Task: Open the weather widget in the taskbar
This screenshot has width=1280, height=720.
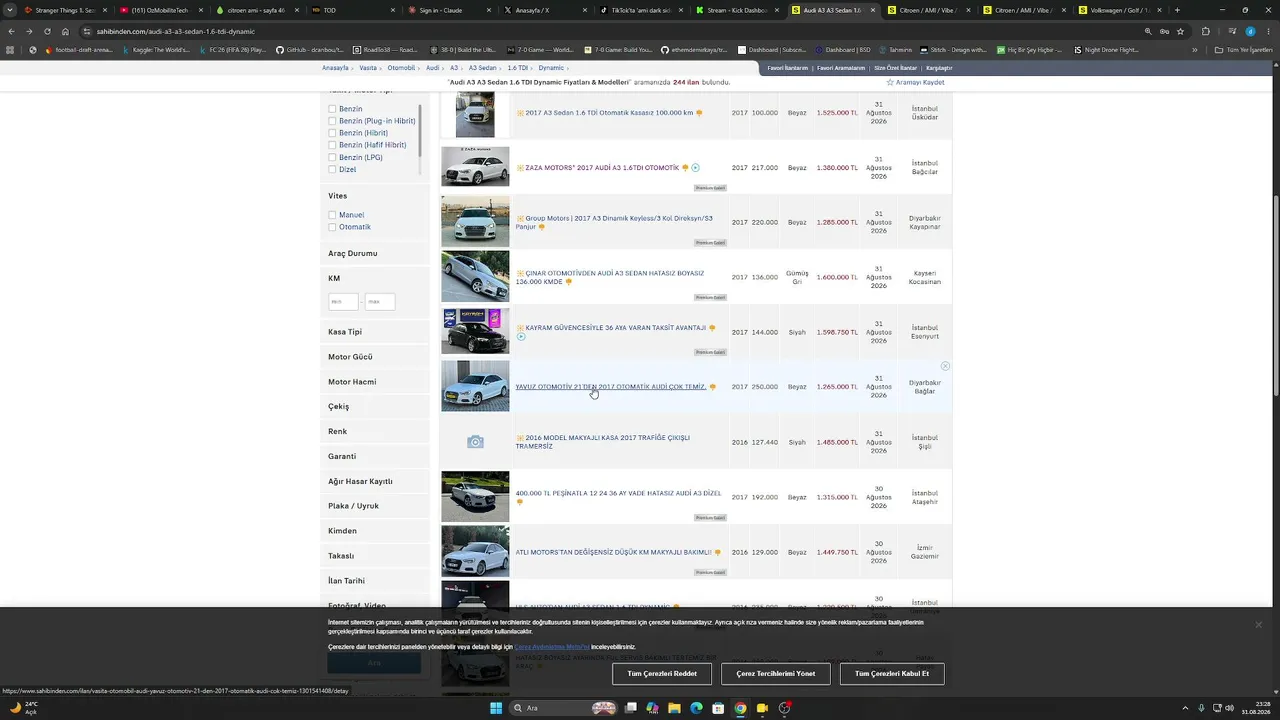Action: point(23,708)
